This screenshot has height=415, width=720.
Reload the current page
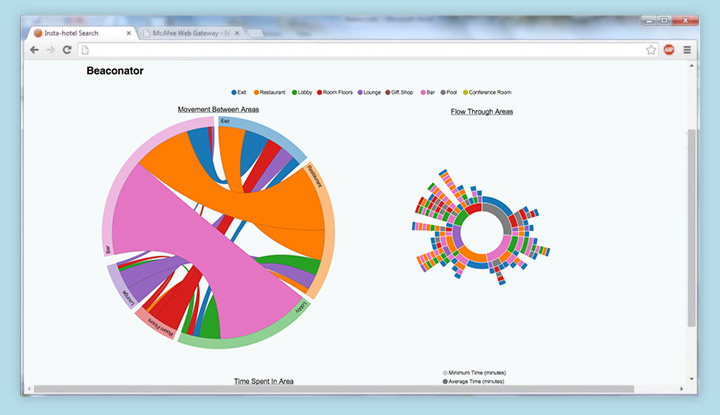66,49
